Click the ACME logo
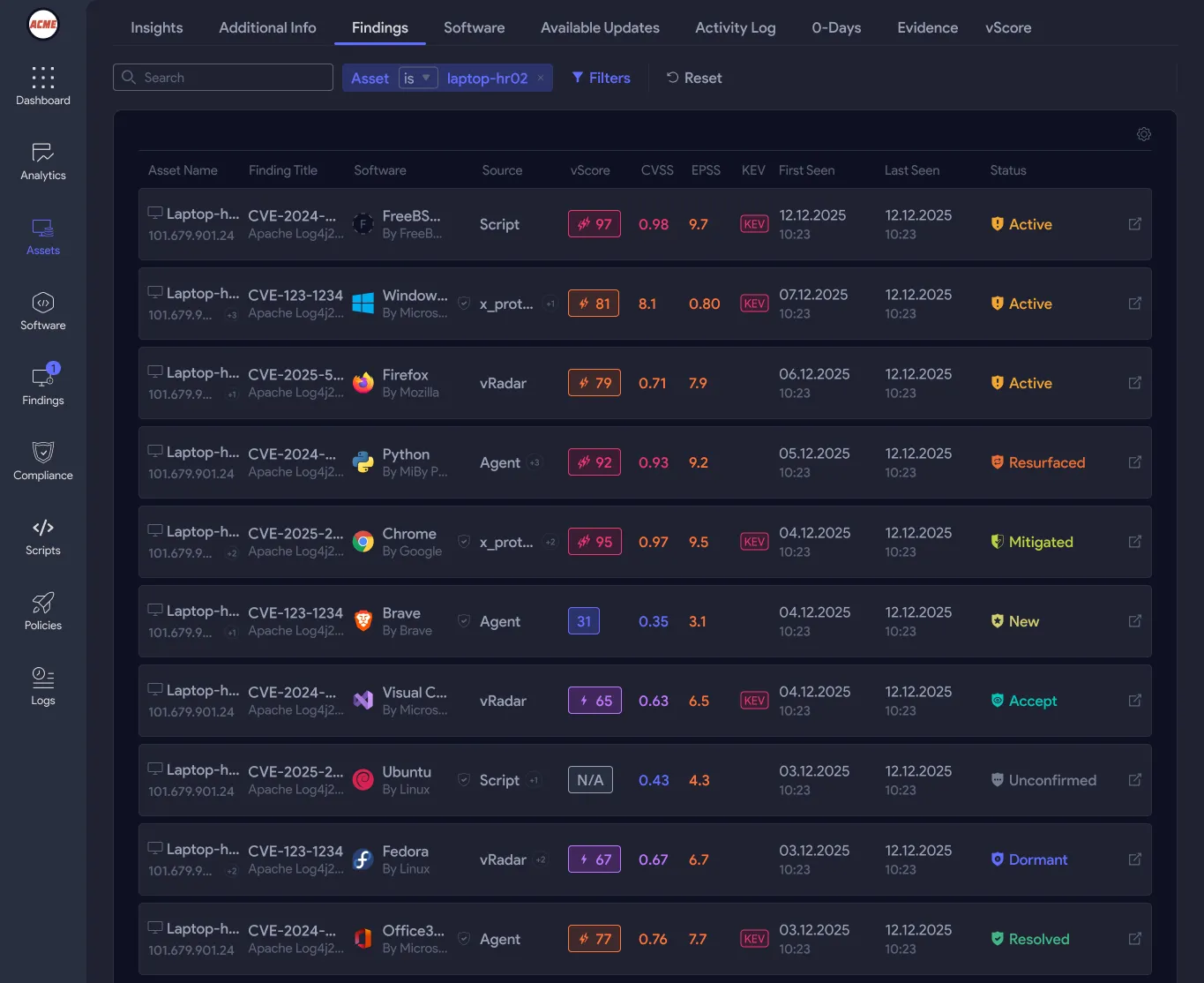Viewport: 1204px width, 983px height. (42, 24)
